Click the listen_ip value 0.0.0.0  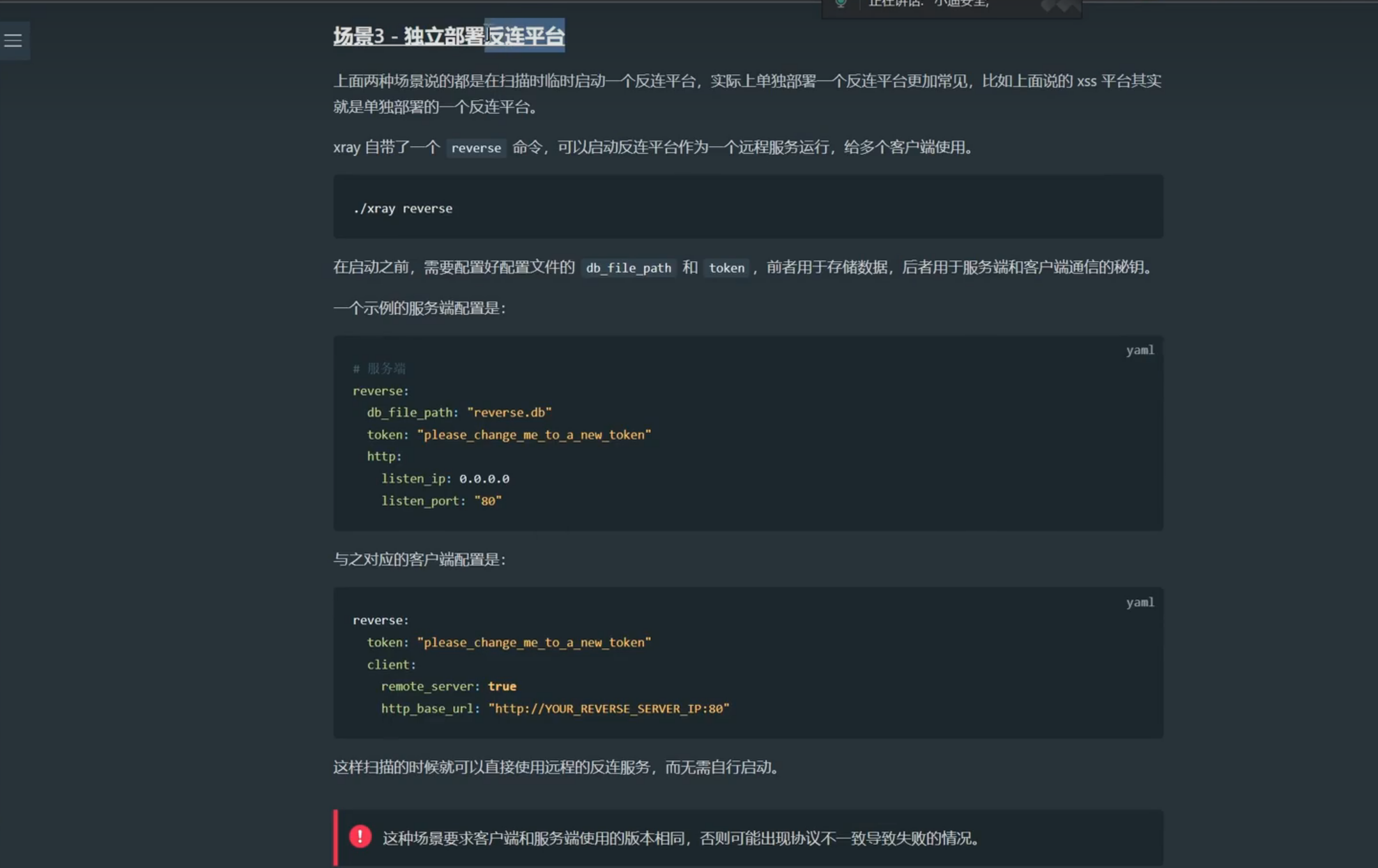pyautogui.click(x=484, y=478)
